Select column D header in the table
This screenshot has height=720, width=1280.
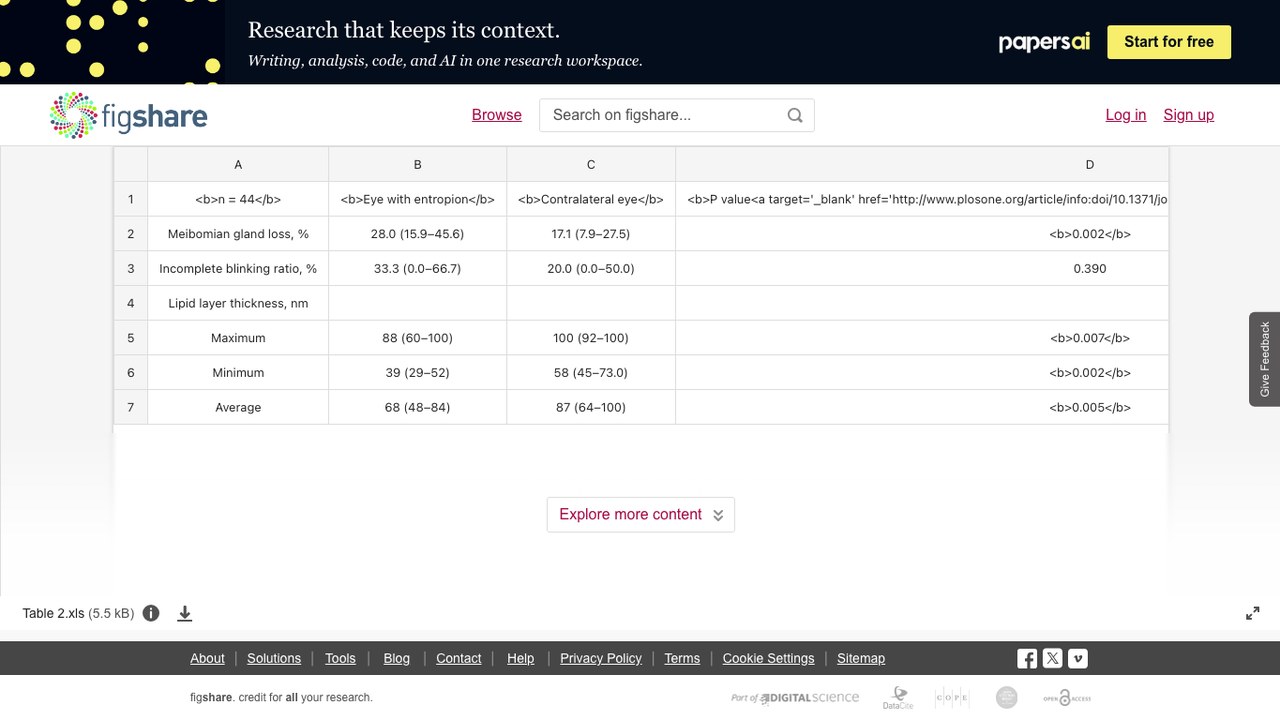922,165
